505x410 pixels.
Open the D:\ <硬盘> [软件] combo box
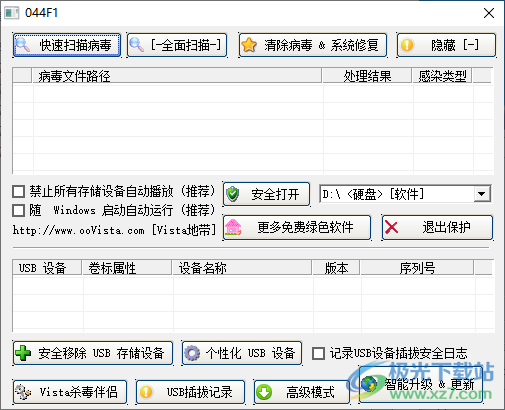click(x=405, y=194)
